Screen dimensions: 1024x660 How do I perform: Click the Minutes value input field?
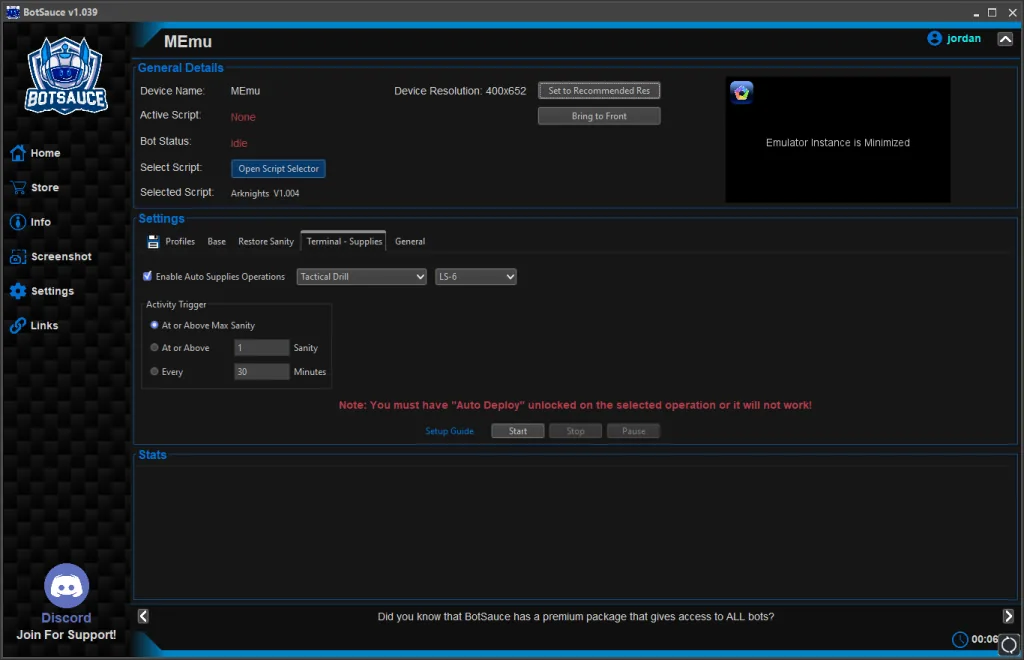point(261,371)
